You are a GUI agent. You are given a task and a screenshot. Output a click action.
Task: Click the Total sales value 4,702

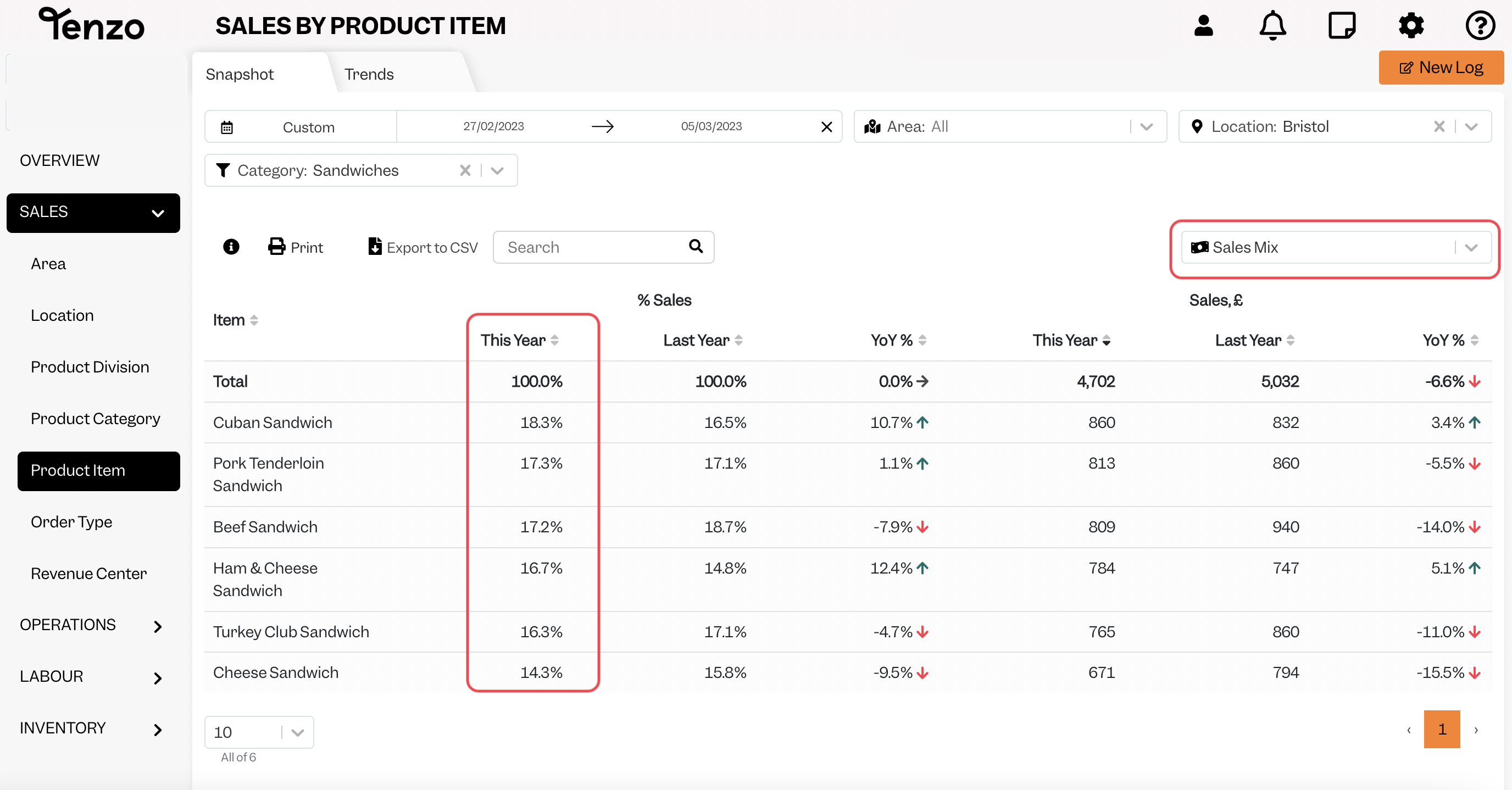(1096, 382)
